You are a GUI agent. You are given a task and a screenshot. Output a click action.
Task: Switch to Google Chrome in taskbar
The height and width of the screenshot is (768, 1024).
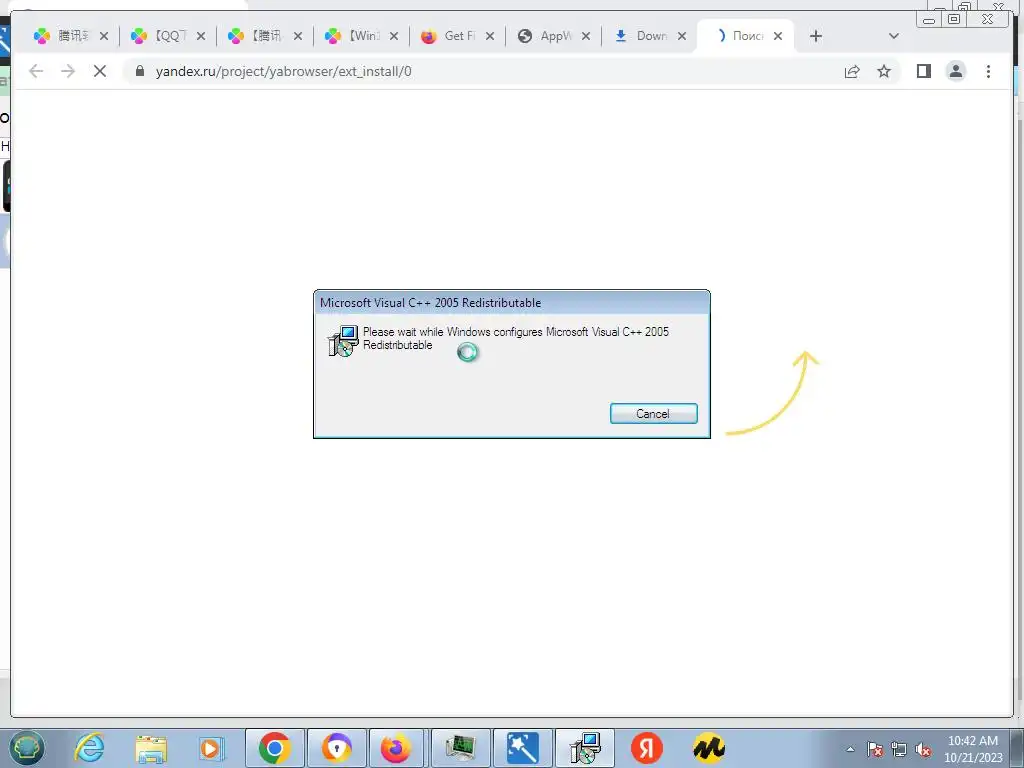pyautogui.click(x=275, y=748)
